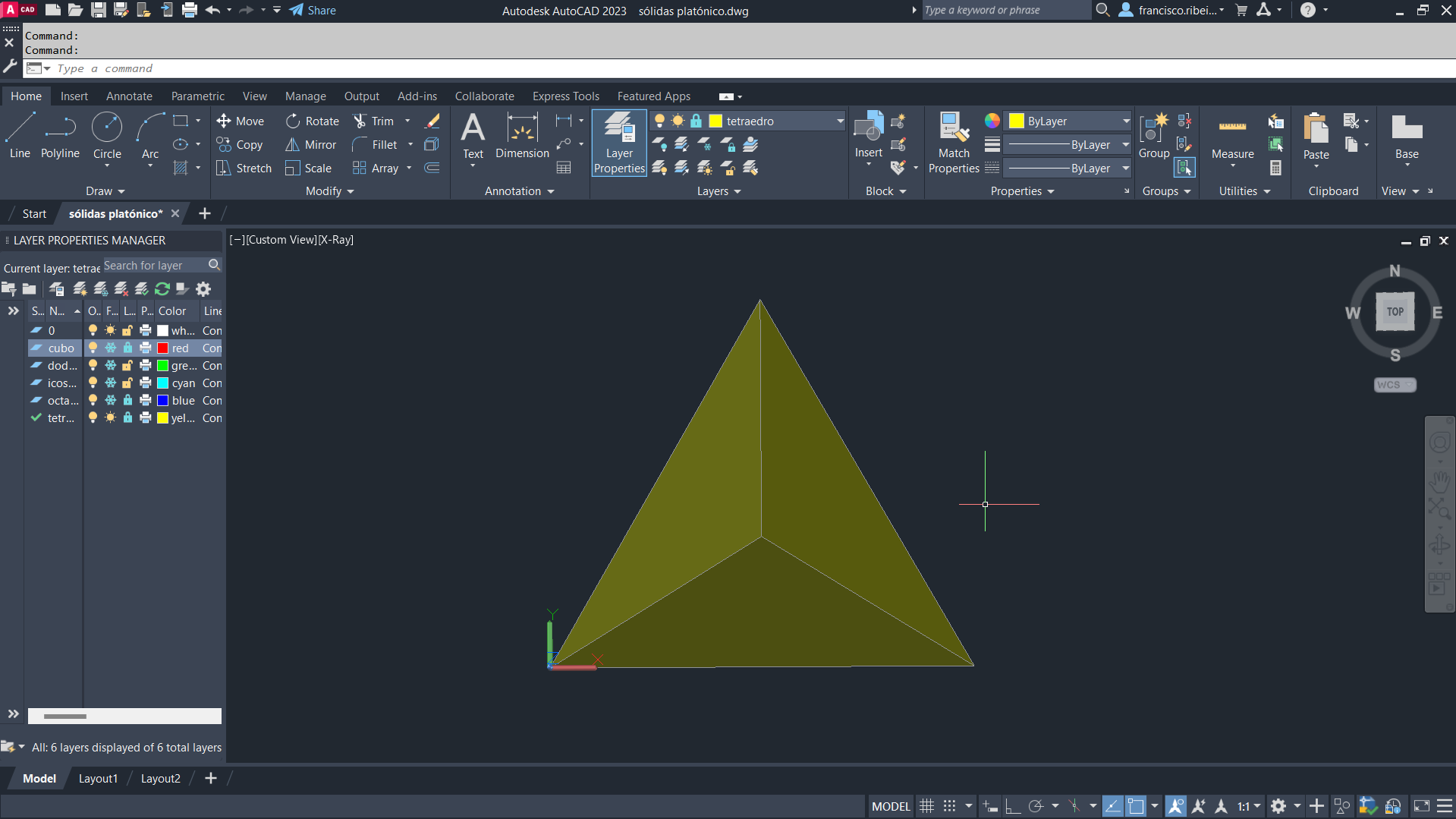1456x819 pixels.
Task: Toggle freeze state of dod layer
Action: (x=110, y=365)
